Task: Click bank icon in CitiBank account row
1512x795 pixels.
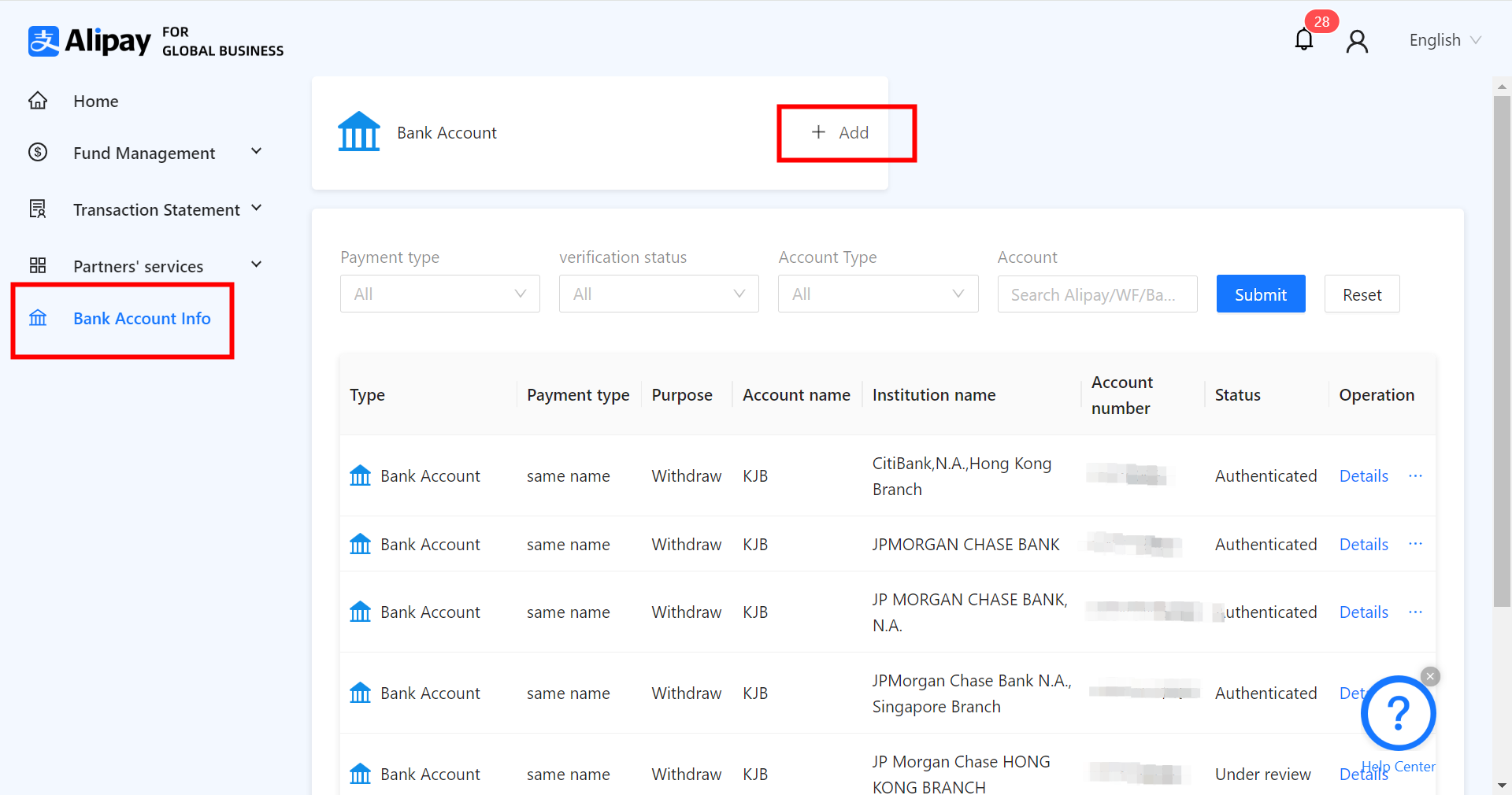Action: [360, 475]
